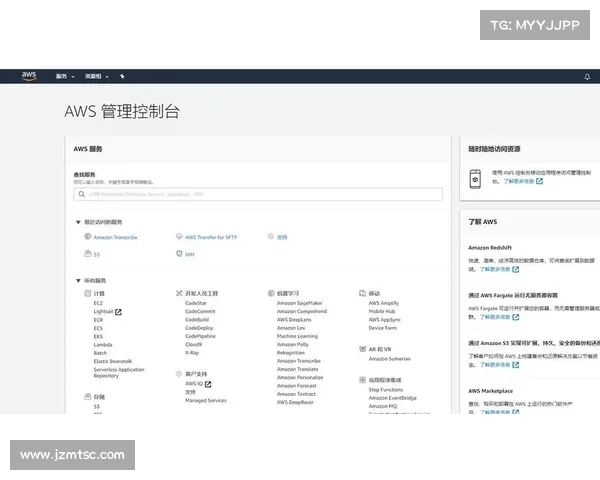Click the AR and VR category icon
Screen dimensions: 600x480
coord(362,349)
